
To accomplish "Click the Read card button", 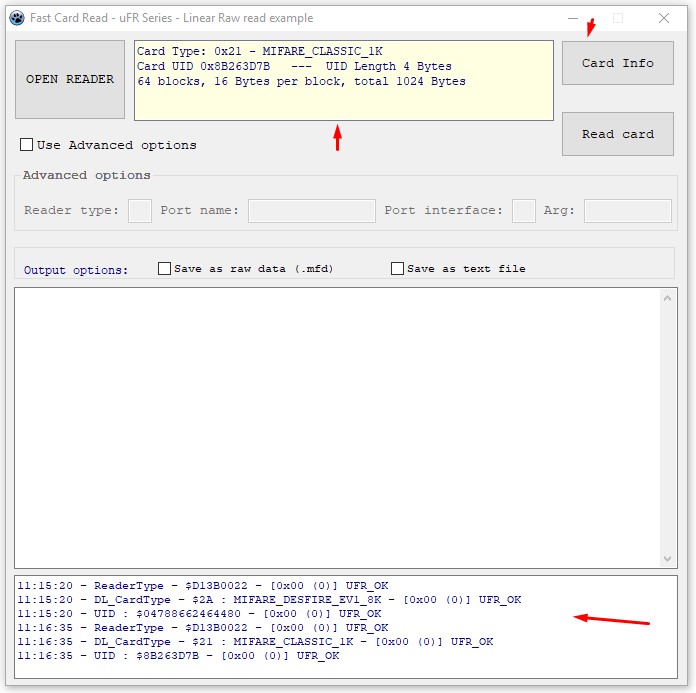I will (x=617, y=134).
